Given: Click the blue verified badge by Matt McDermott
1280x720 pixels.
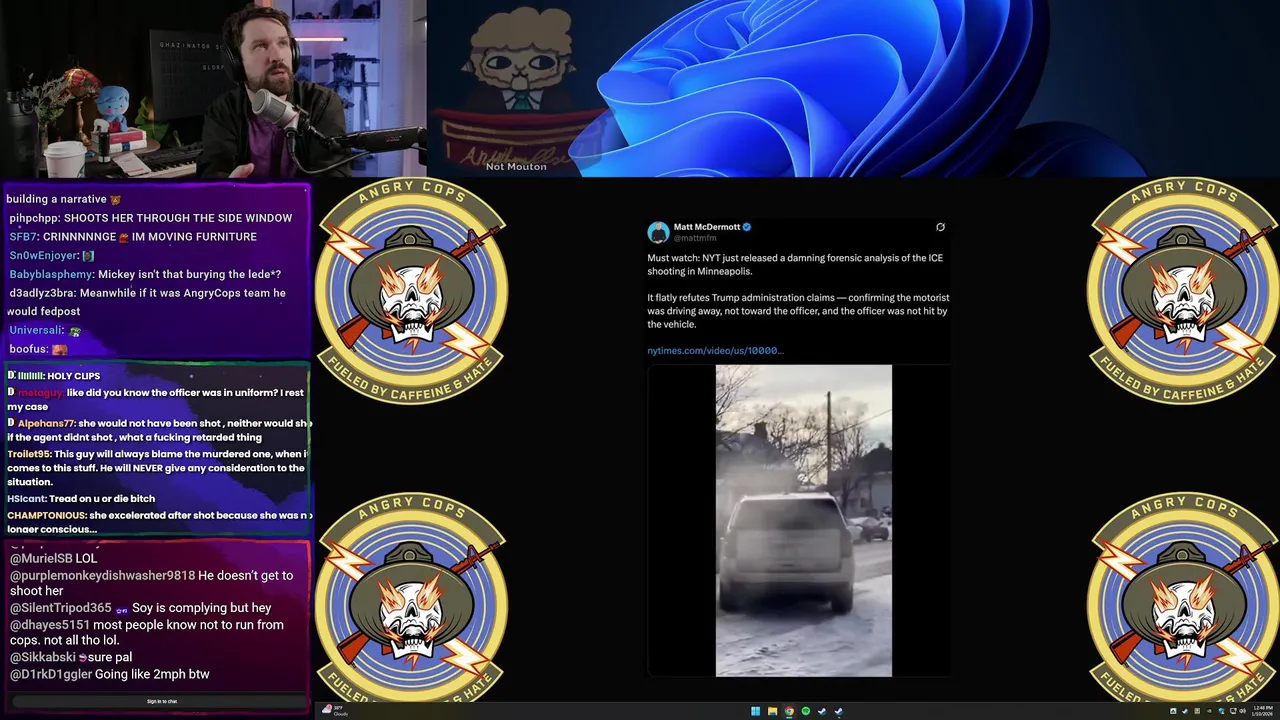Looking at the screenshot, I should [x=747, y=227].
